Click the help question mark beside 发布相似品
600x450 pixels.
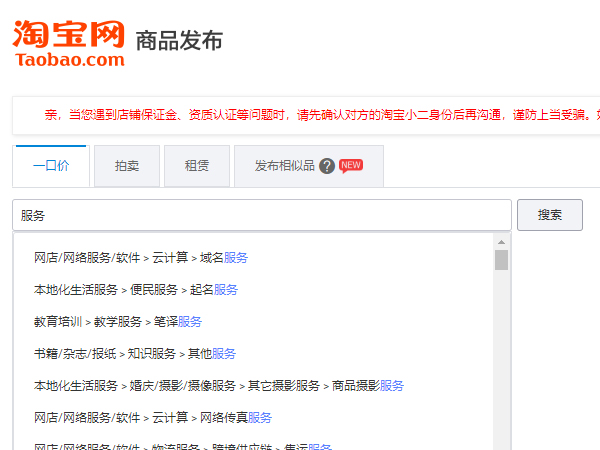327,166
